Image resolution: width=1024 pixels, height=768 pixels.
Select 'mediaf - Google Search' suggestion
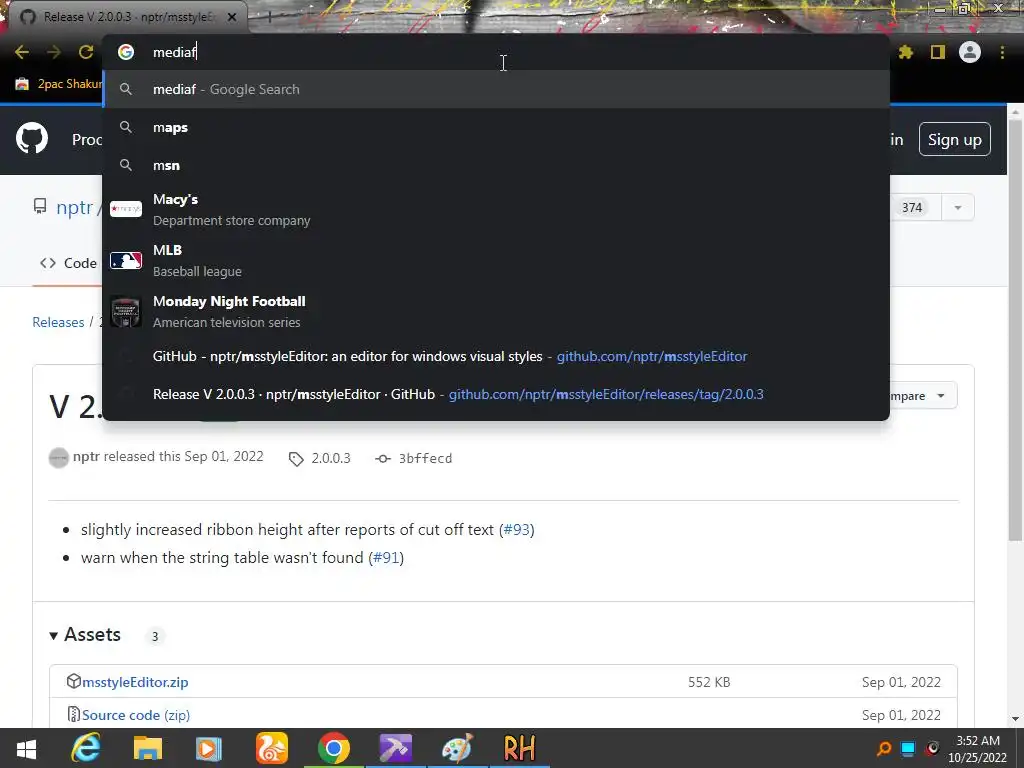coord(496,89)
